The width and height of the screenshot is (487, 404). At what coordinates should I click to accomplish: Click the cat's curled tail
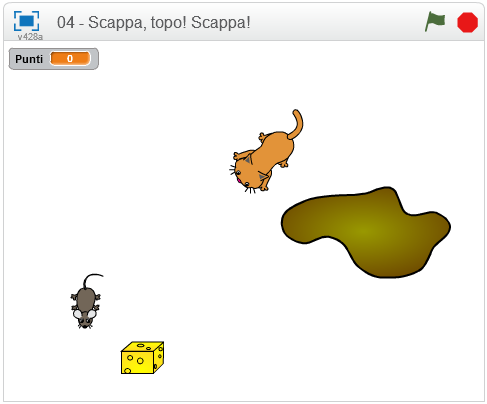click(x=296, y=124)
